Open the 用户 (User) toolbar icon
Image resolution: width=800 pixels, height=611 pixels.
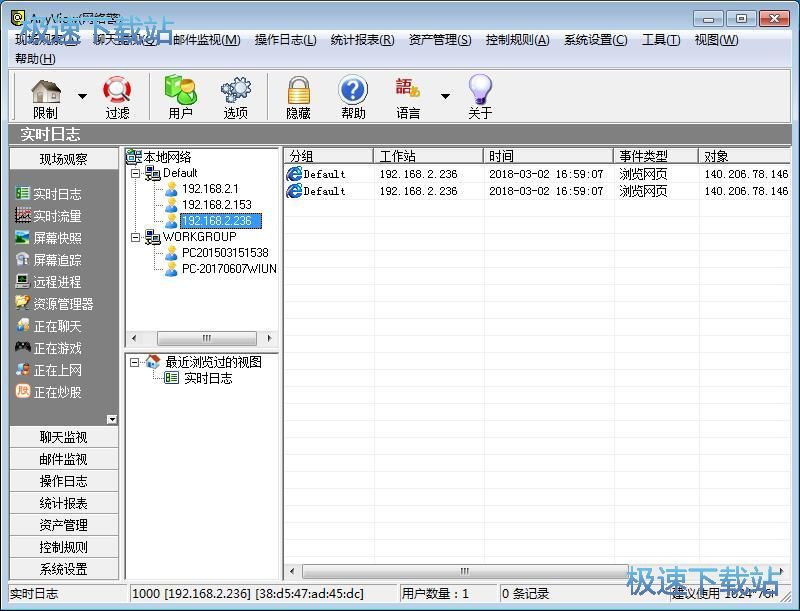point(180,97)
